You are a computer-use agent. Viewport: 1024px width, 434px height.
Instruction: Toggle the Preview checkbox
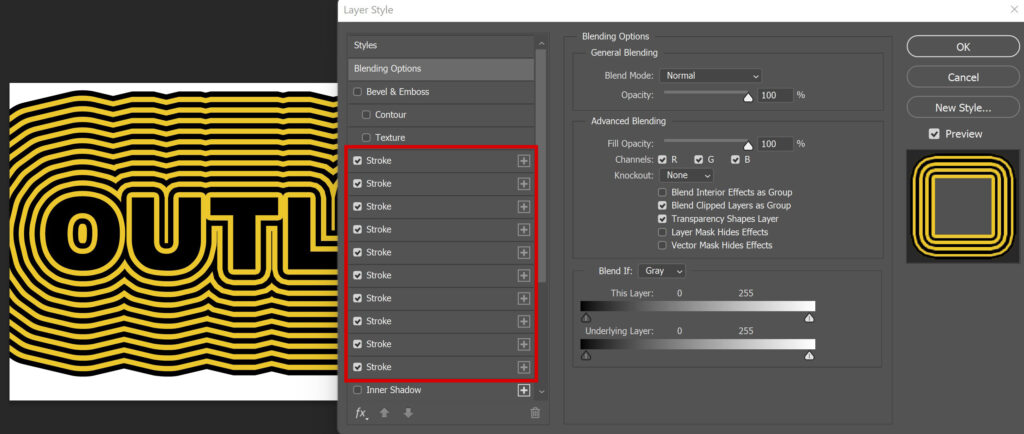(934, 134)
